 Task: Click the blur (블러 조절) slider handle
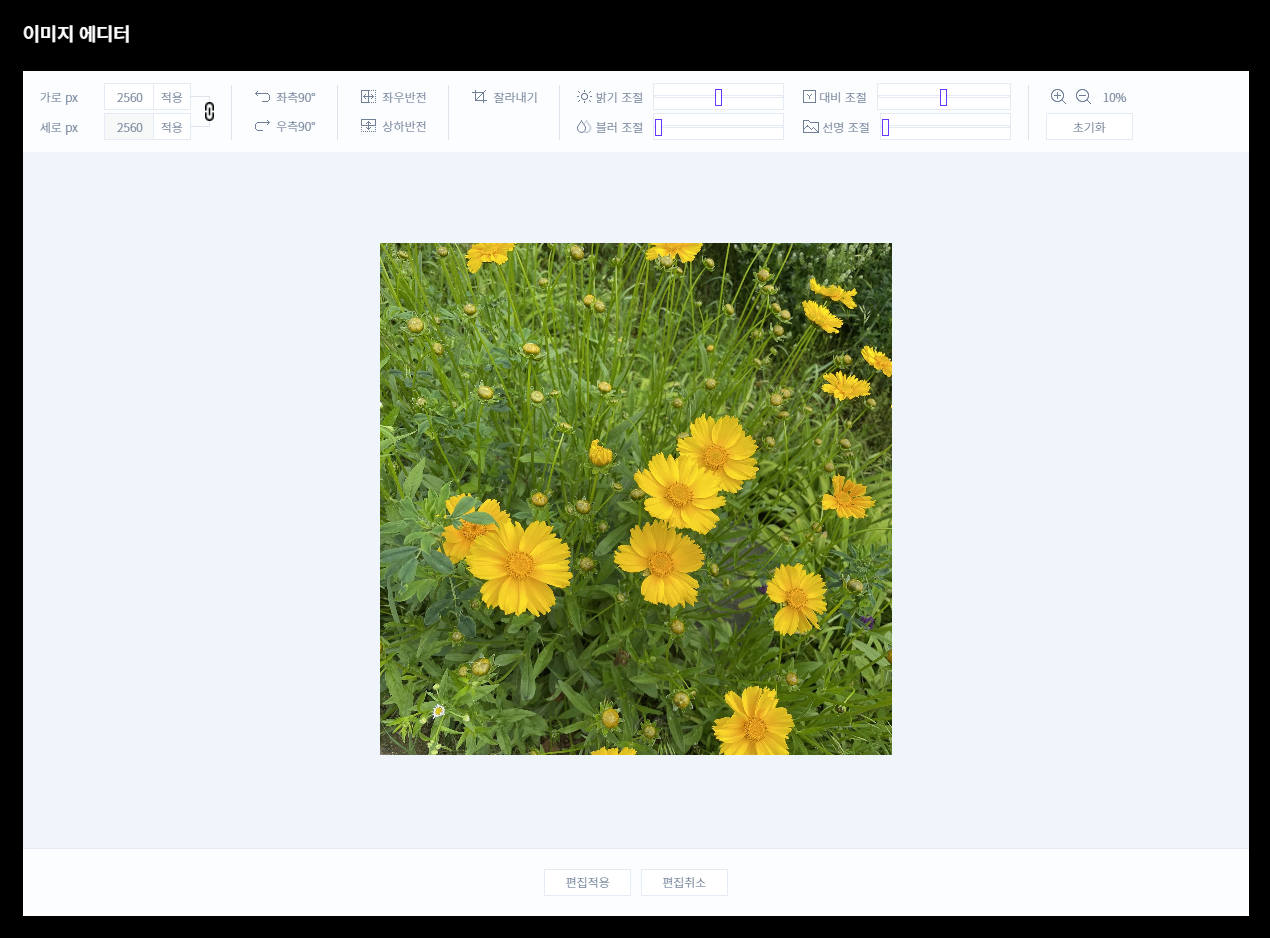click(x=658, y=127)
